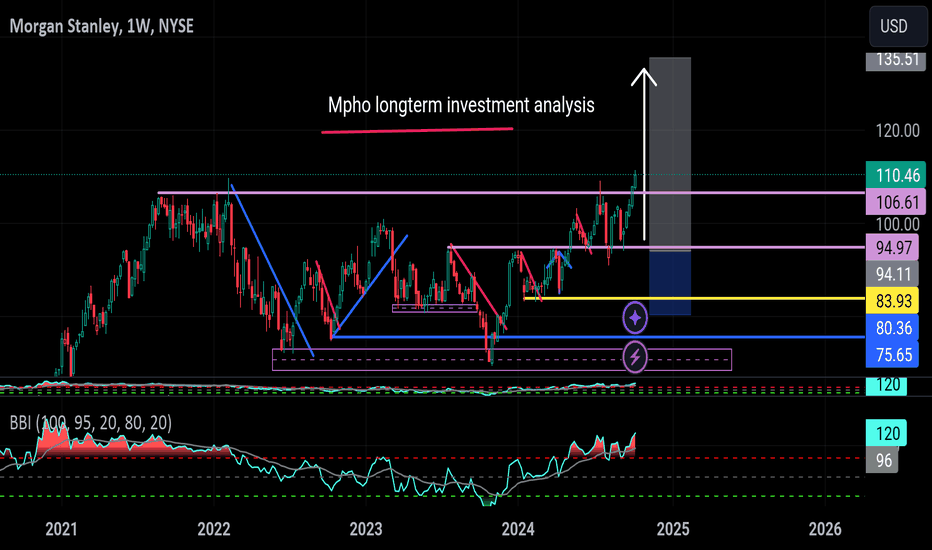Click the 2022 label on the time axis

213,529
